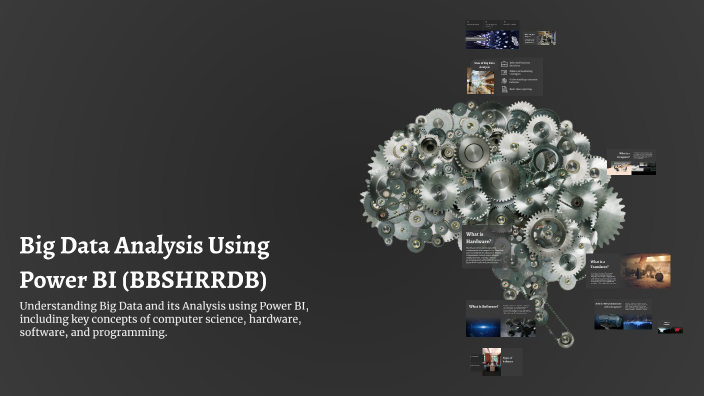Open the 'What is a Computer?' frame with desk photo
This screenshot has height=396, width=704.
tap(631, 163)
